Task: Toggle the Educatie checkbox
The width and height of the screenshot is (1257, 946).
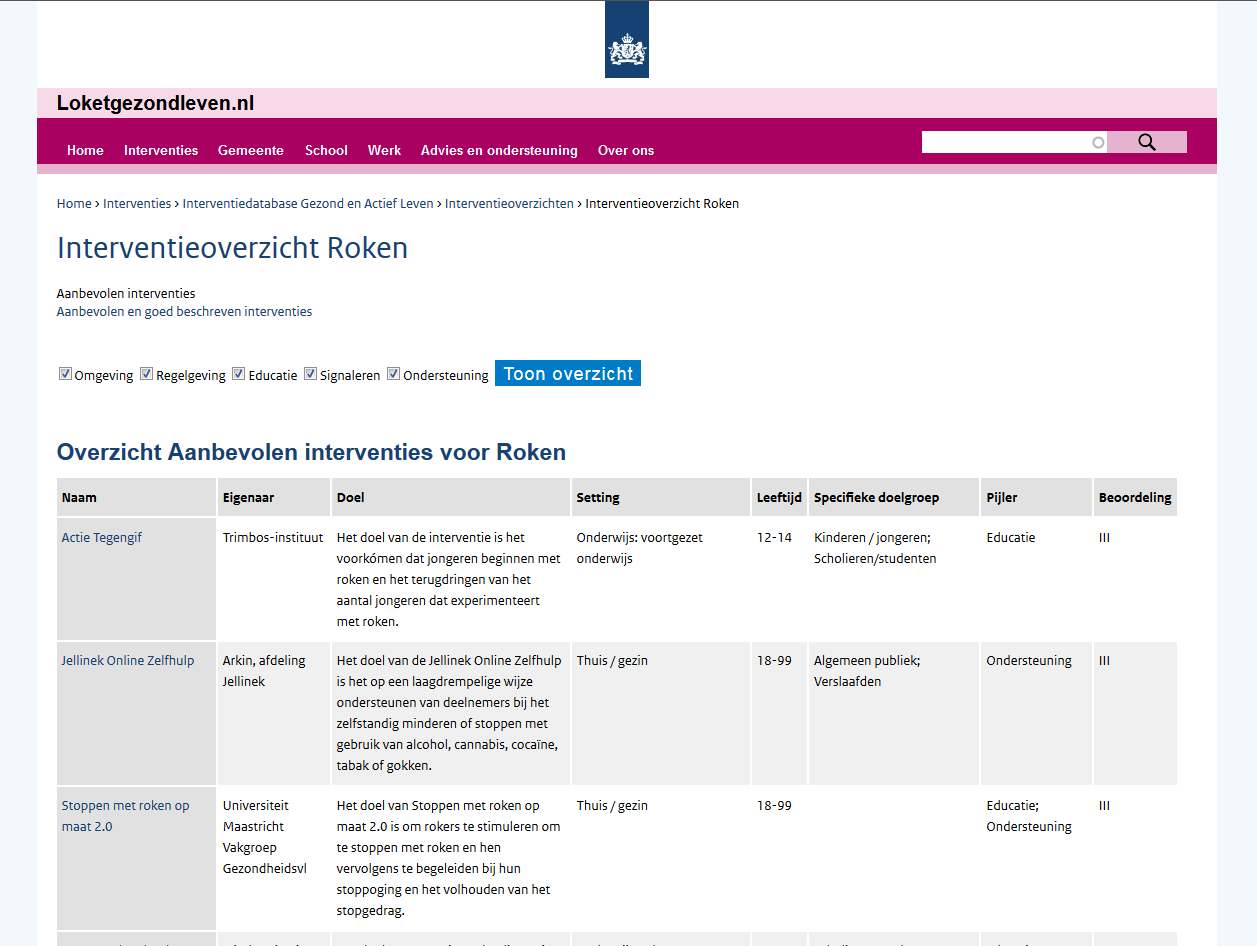Action: tap(238, 374)
